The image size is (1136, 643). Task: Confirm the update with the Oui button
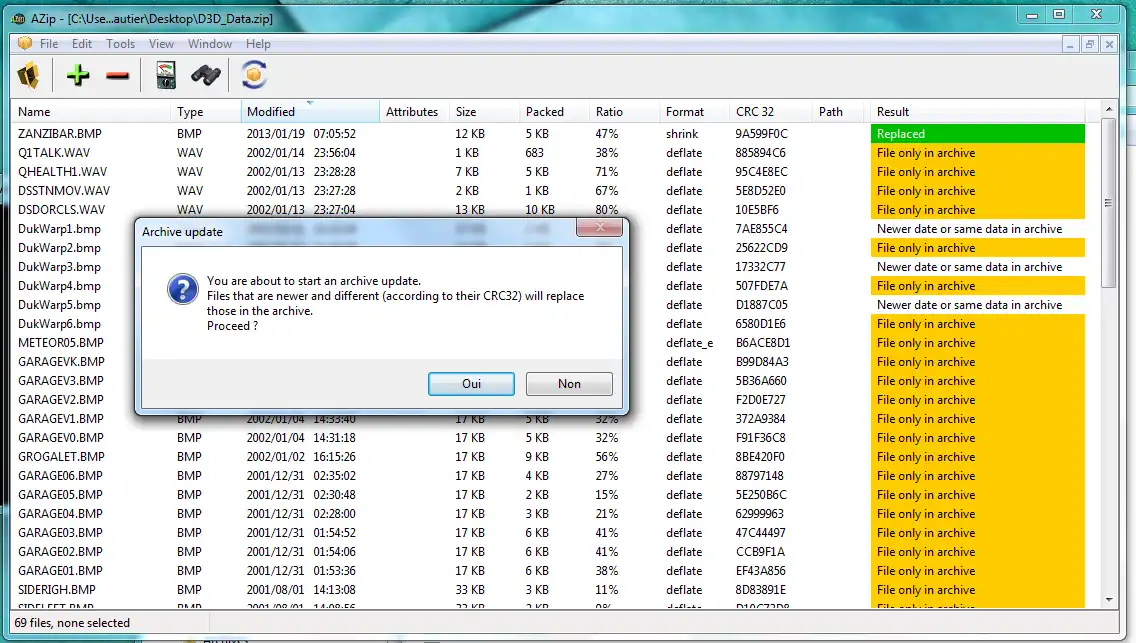click(471, 384)
